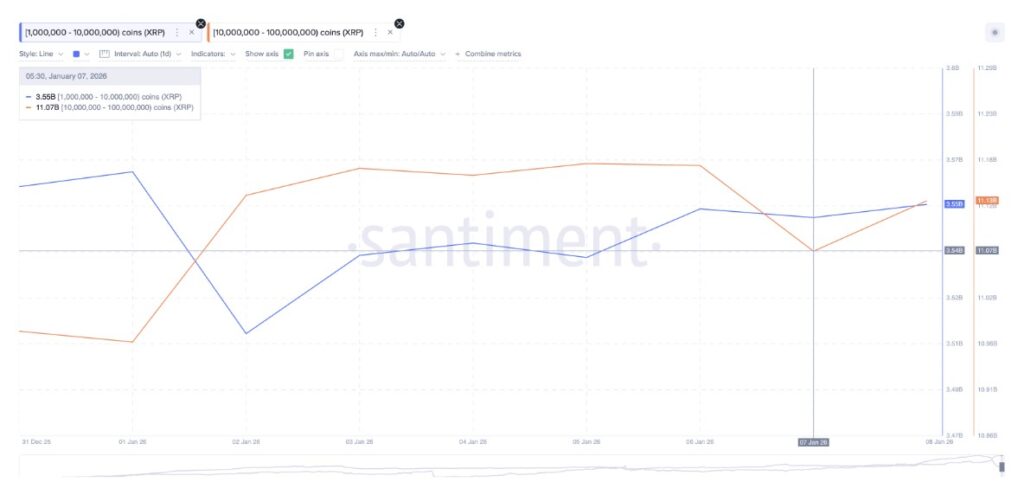
Task: Click the bottom timeline navigator handle
Action: pyautogui.click(x=1001, y=465)
